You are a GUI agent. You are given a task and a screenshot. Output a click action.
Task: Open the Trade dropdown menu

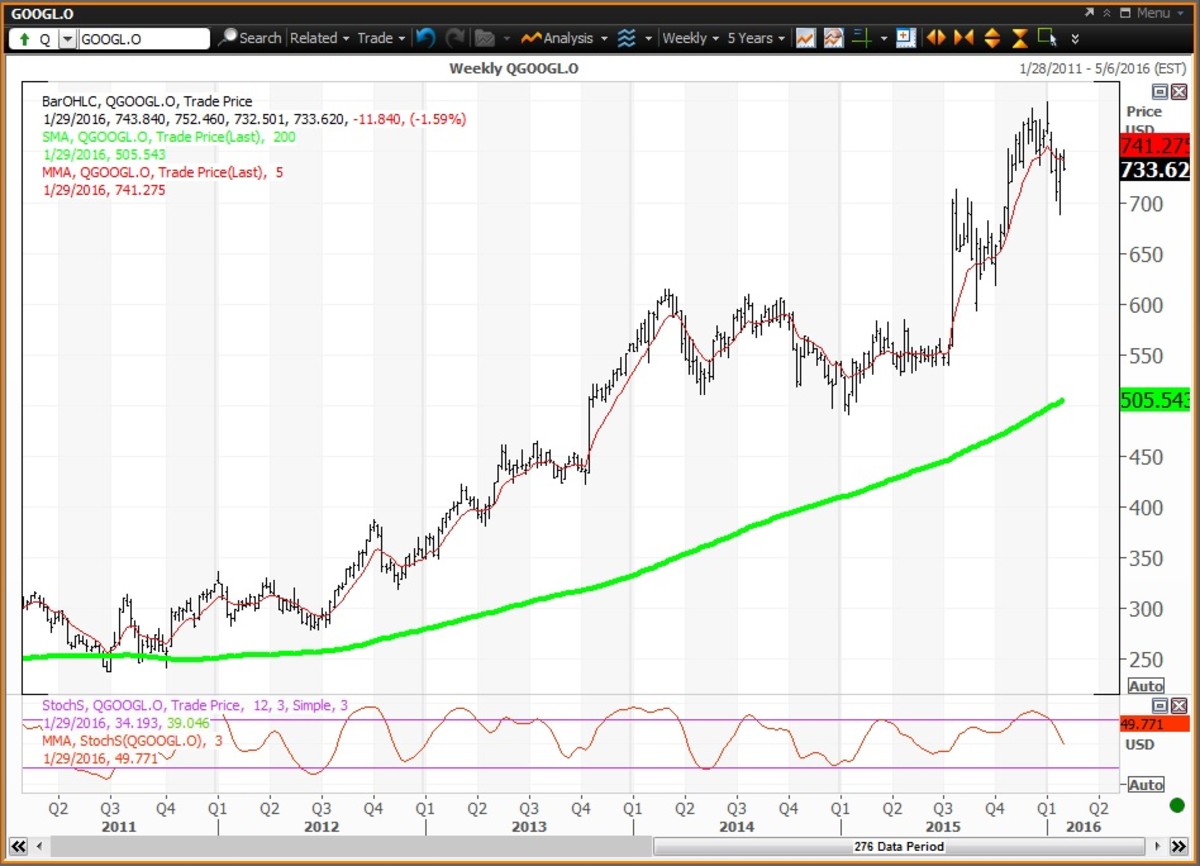[381, 38]
